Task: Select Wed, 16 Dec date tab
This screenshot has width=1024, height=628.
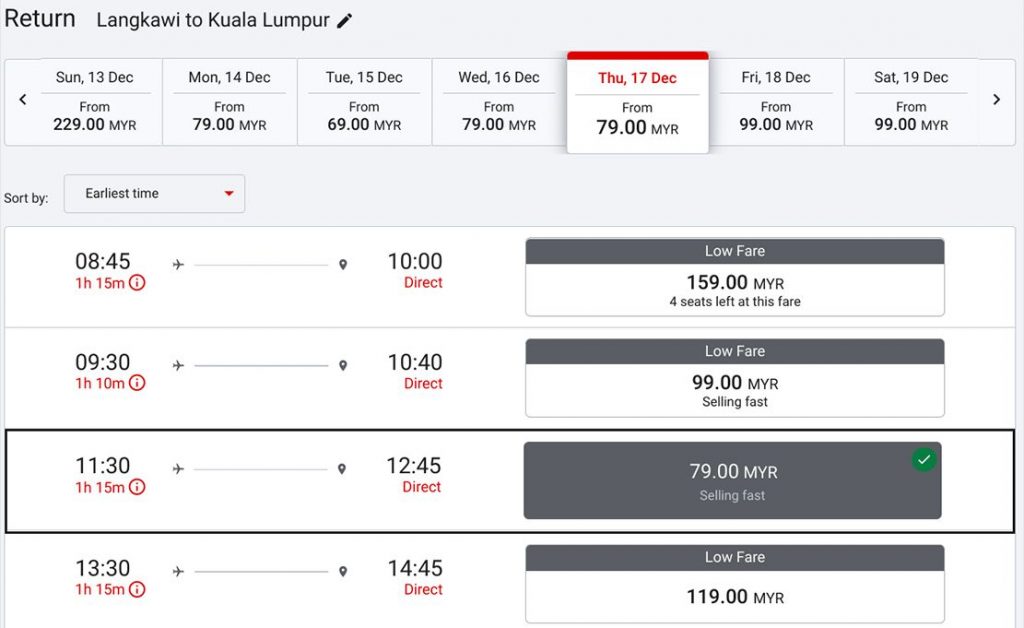Action: [499, 102]
